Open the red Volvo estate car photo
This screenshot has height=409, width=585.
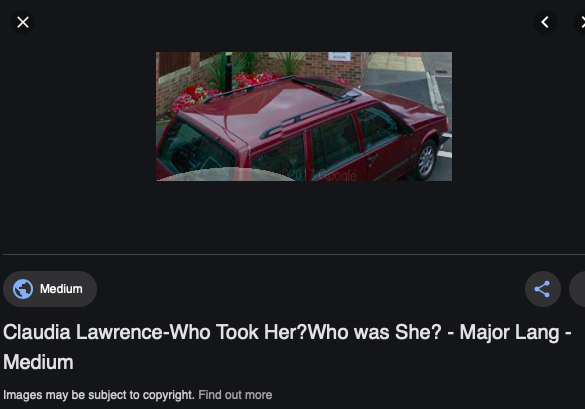[304, 116]
